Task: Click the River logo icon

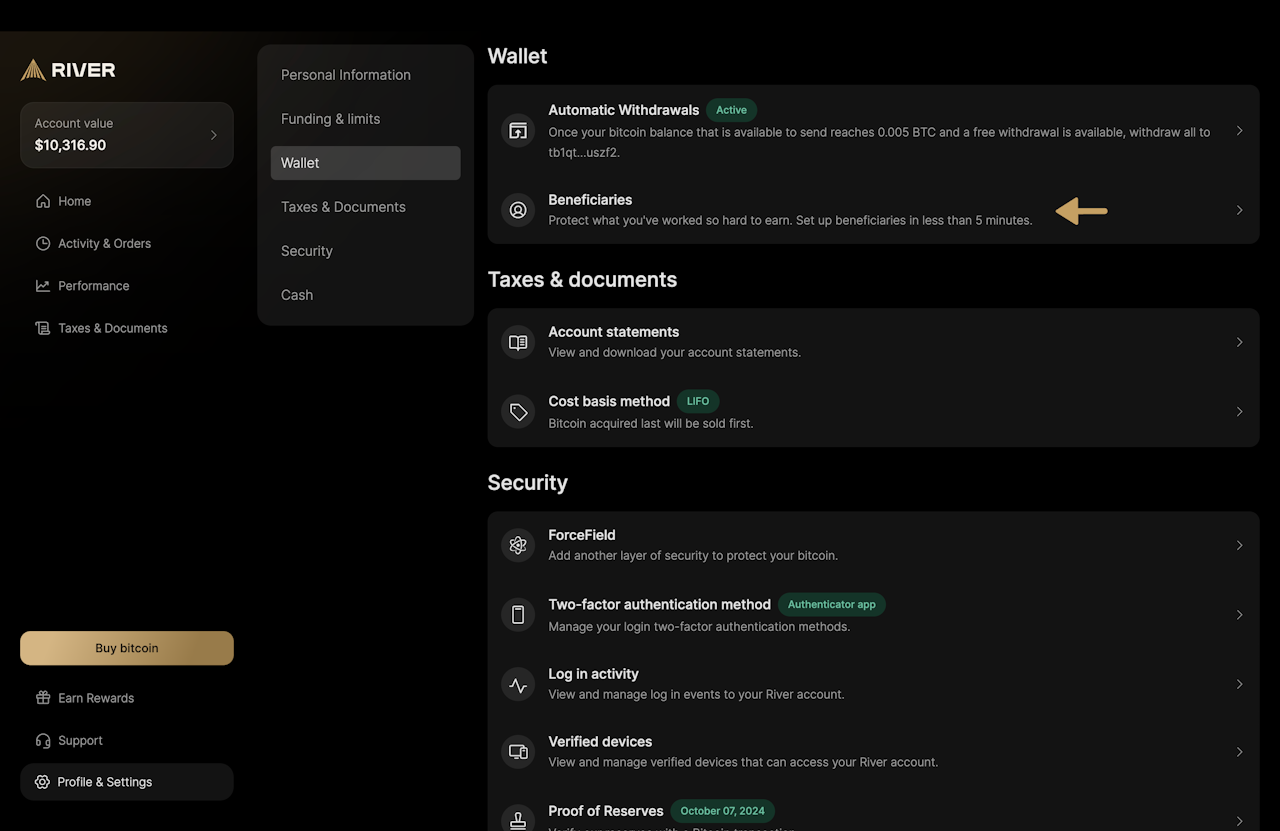Action: pos(33,70)
